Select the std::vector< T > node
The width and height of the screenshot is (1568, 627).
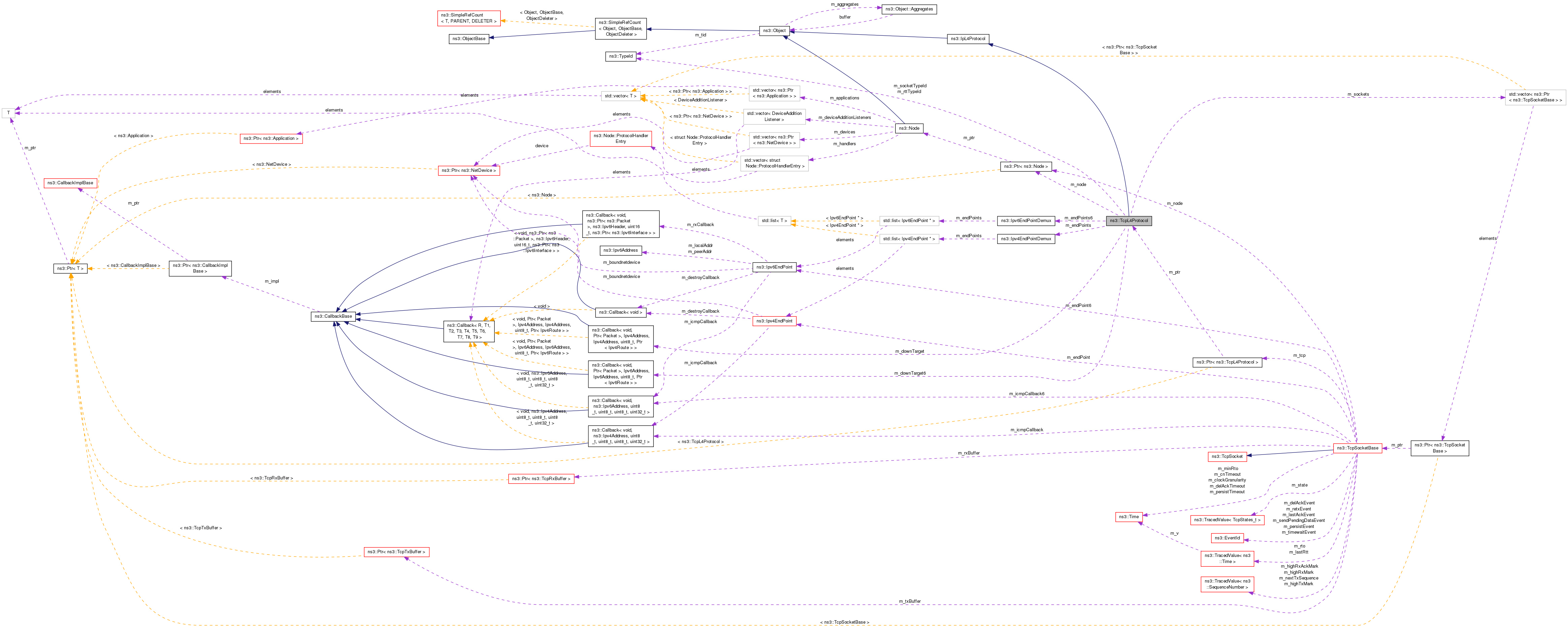coord(620,96)
